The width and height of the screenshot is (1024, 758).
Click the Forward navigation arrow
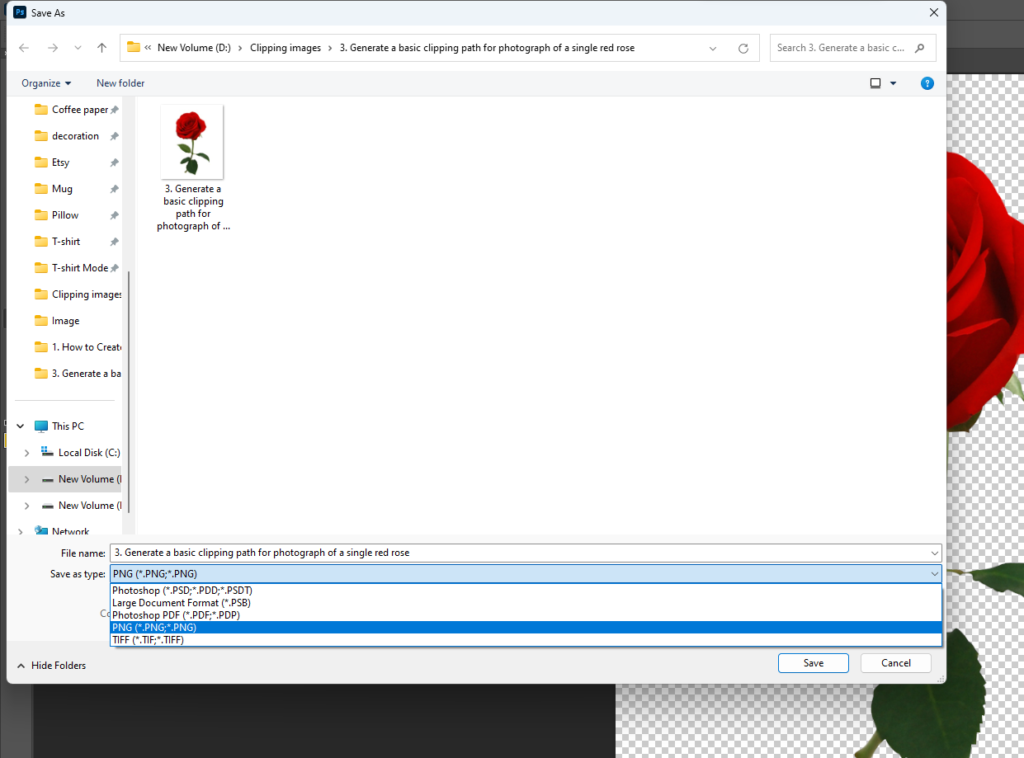53,48
